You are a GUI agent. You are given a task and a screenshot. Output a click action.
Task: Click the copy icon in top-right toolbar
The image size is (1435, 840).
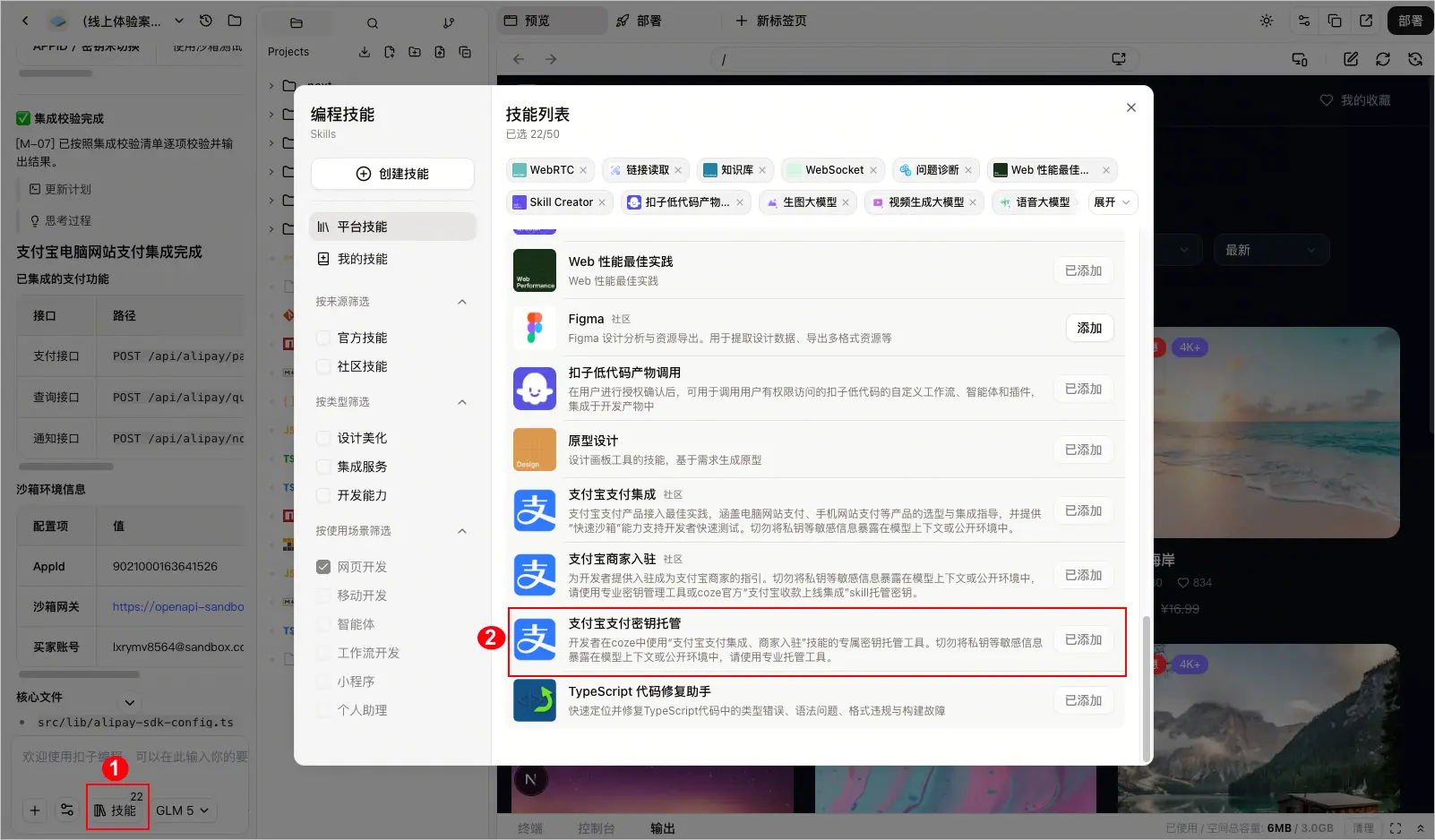pos(1335,21)
